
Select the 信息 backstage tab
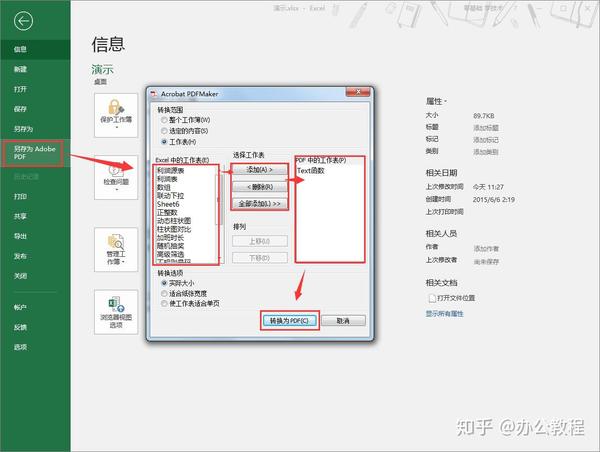click(35, 49)
